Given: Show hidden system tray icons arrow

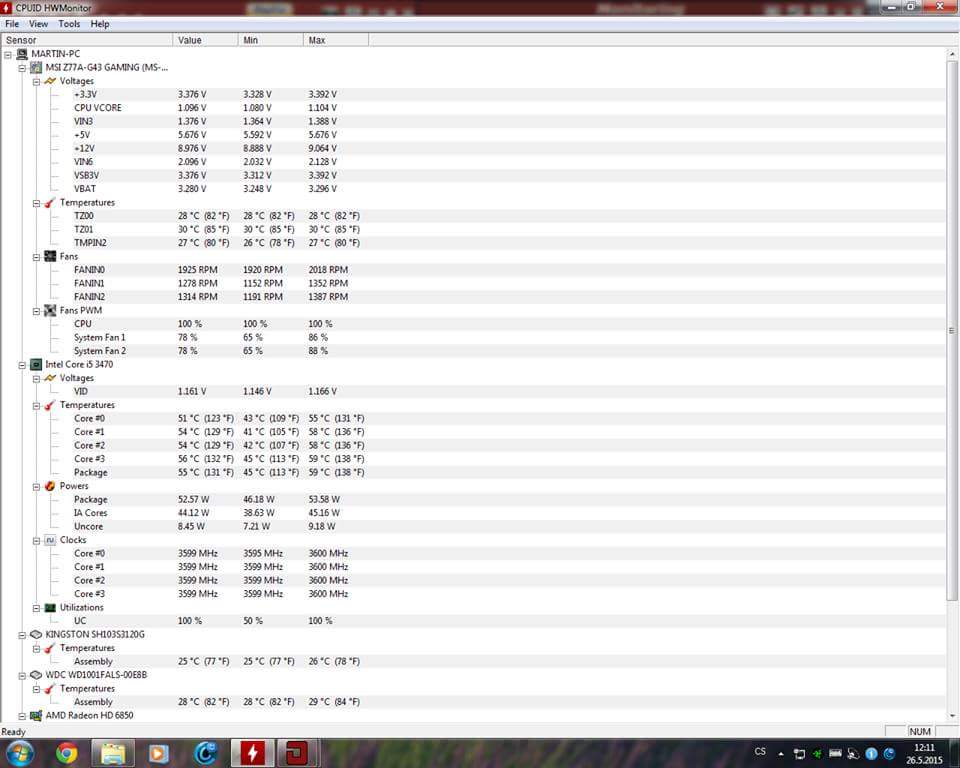Looking at the screenshot, I should pyautogui.click(x=781, y=754).
